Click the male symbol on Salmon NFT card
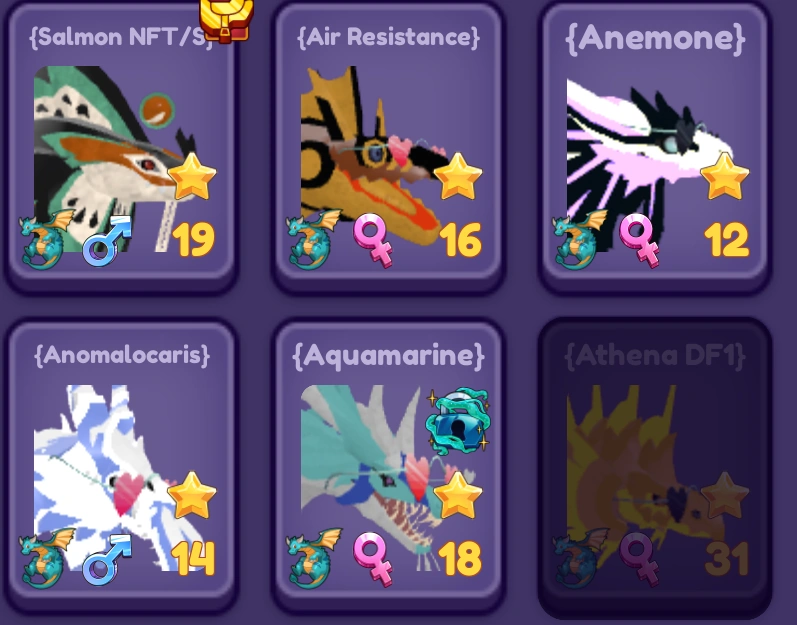 tap(107, 241)
